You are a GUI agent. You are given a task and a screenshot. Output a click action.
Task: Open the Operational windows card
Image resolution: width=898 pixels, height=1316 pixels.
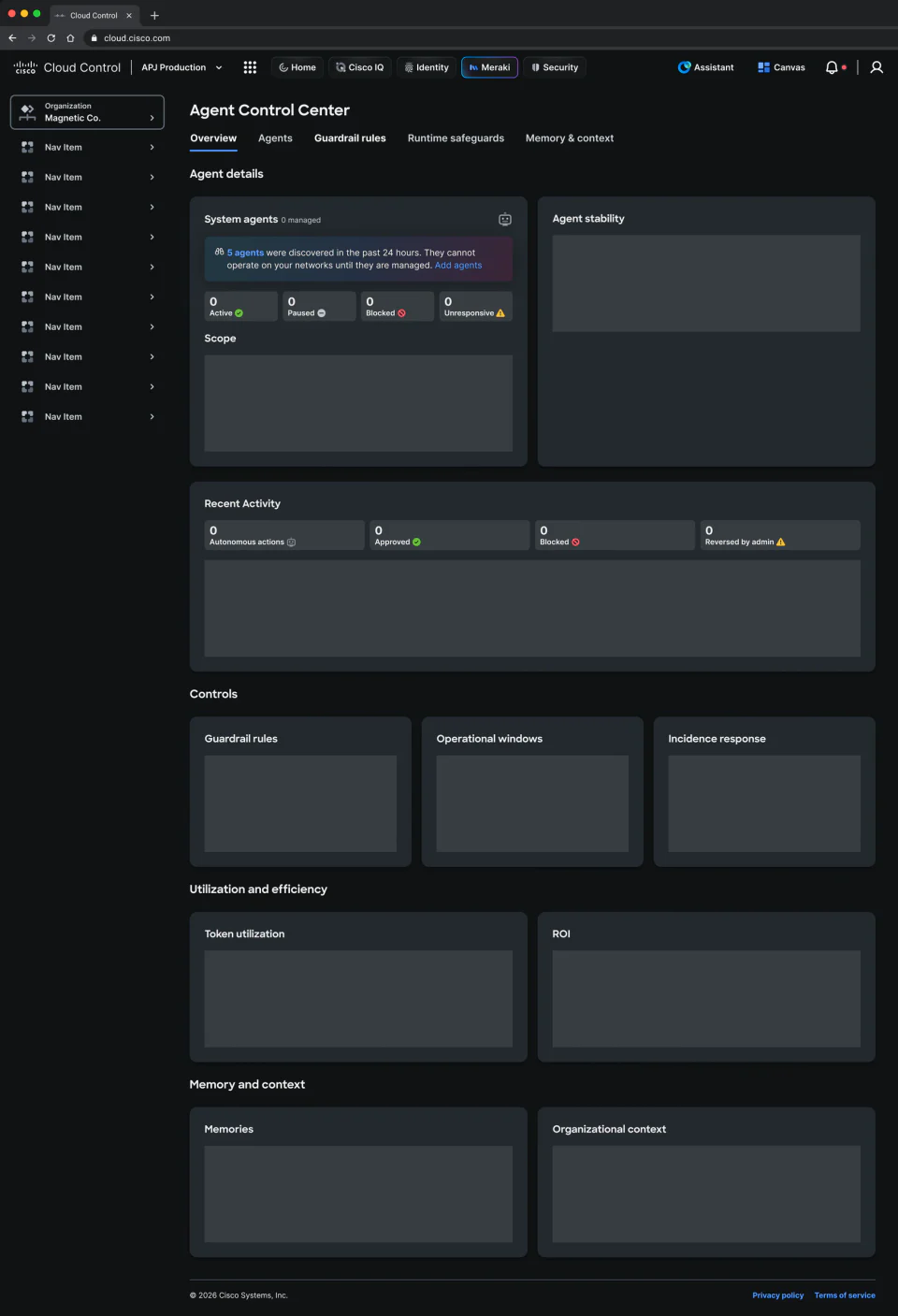532,792
